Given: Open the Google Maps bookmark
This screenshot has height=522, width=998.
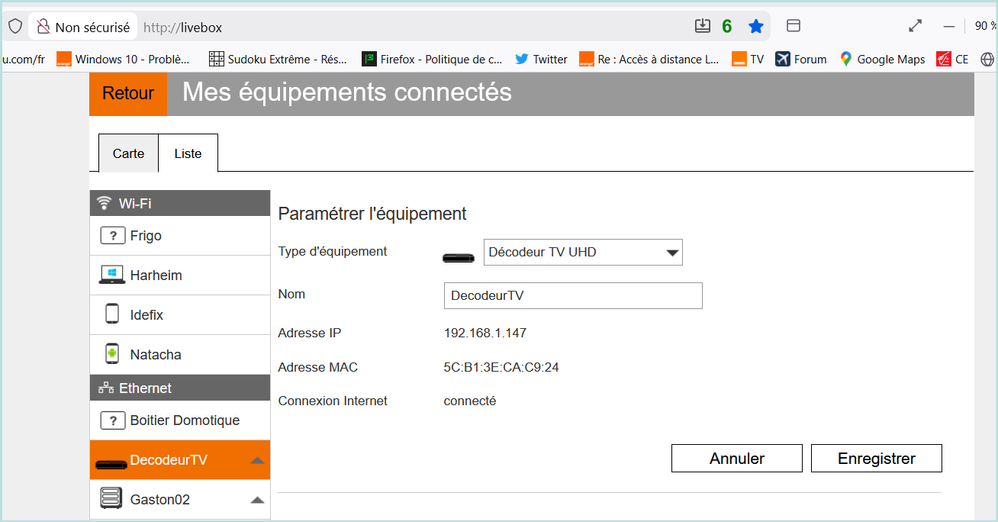Looking at the screenshot, I should tap(882, 59).
